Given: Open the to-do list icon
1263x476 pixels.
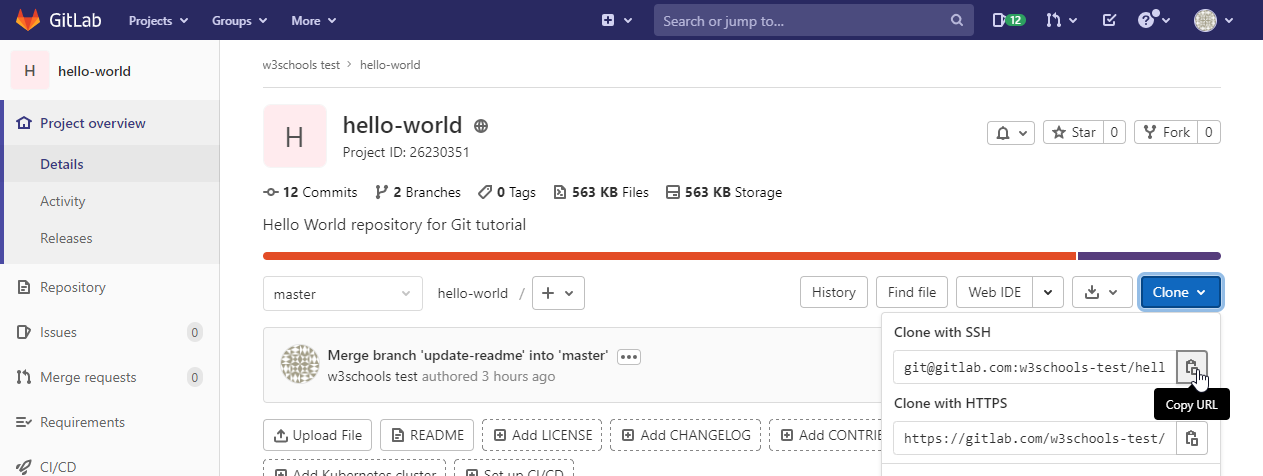Looking at the screenshot, I should tap(1109, 20).
